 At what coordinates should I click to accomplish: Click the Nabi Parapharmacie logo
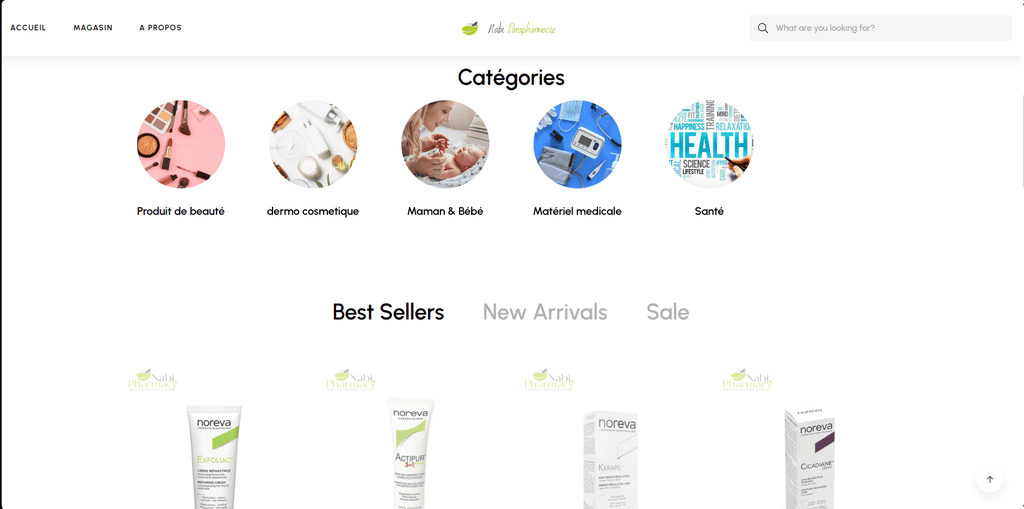pyautogui.click(x=508, y=28)
